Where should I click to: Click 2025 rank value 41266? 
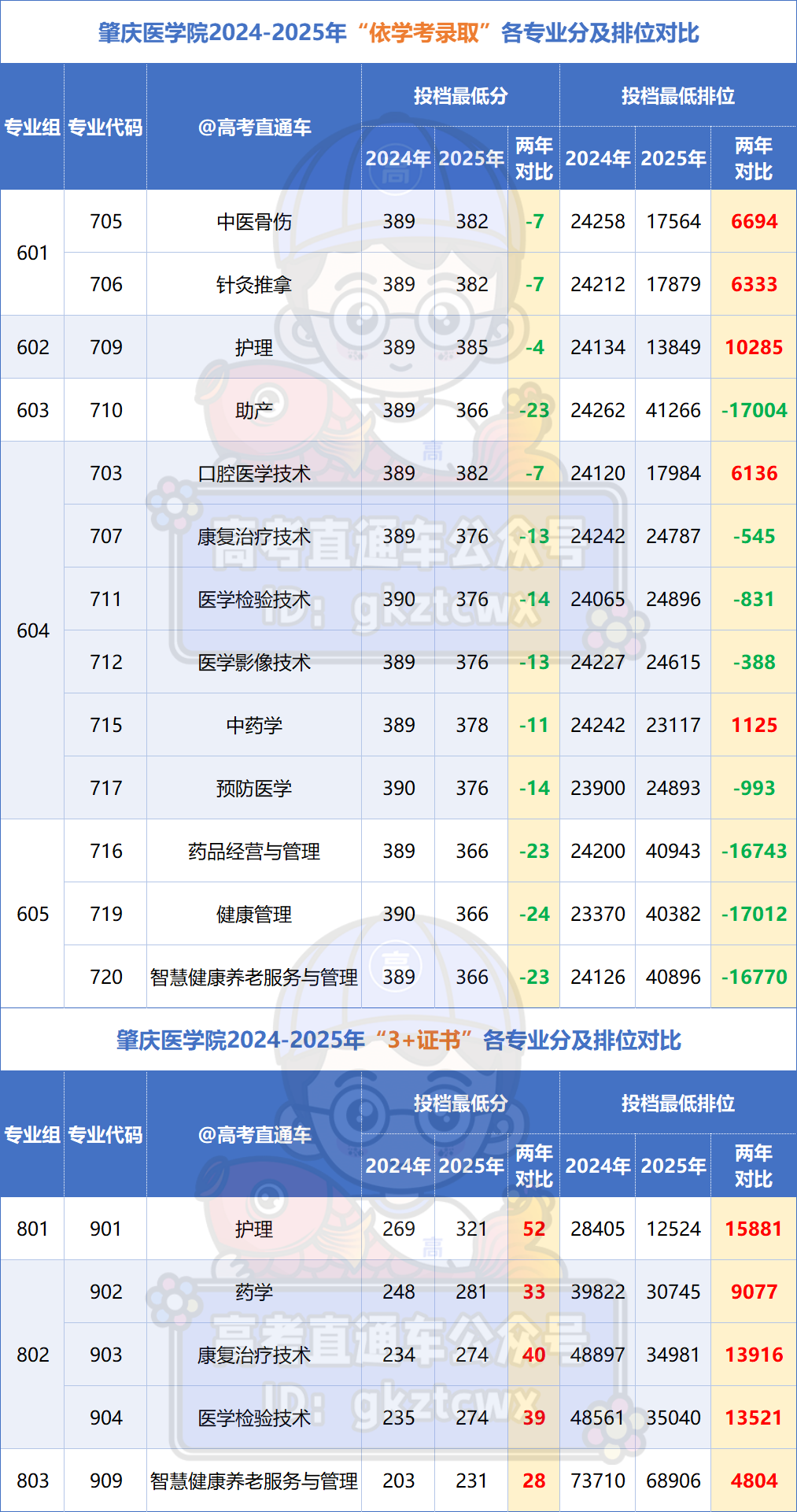[x=673, y=410]
